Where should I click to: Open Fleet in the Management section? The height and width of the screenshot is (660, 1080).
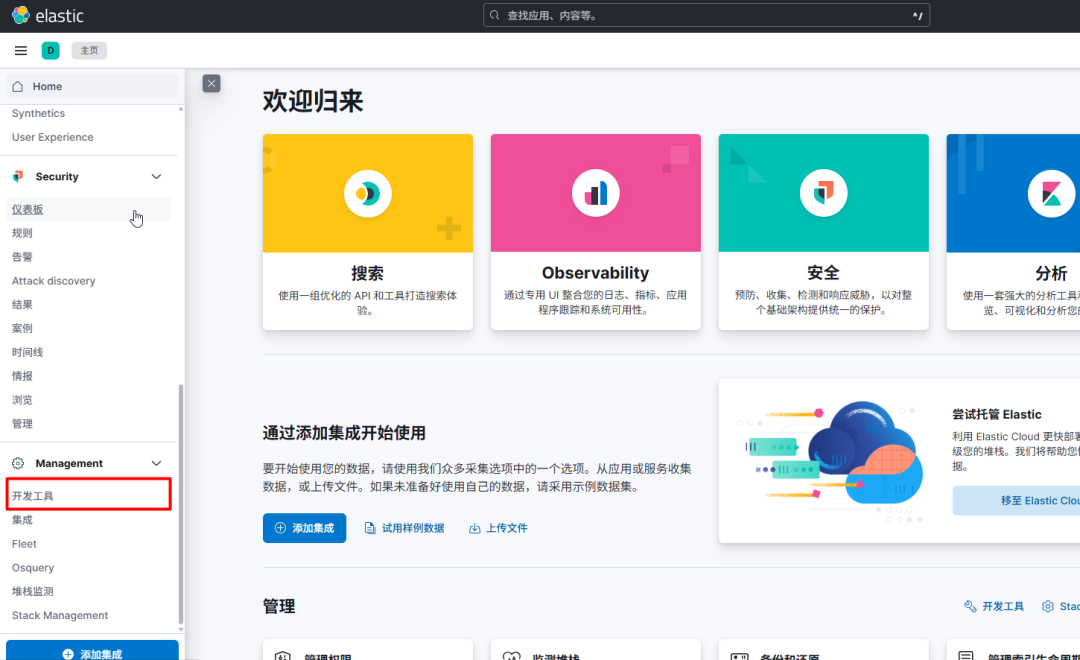pos(24,544)
